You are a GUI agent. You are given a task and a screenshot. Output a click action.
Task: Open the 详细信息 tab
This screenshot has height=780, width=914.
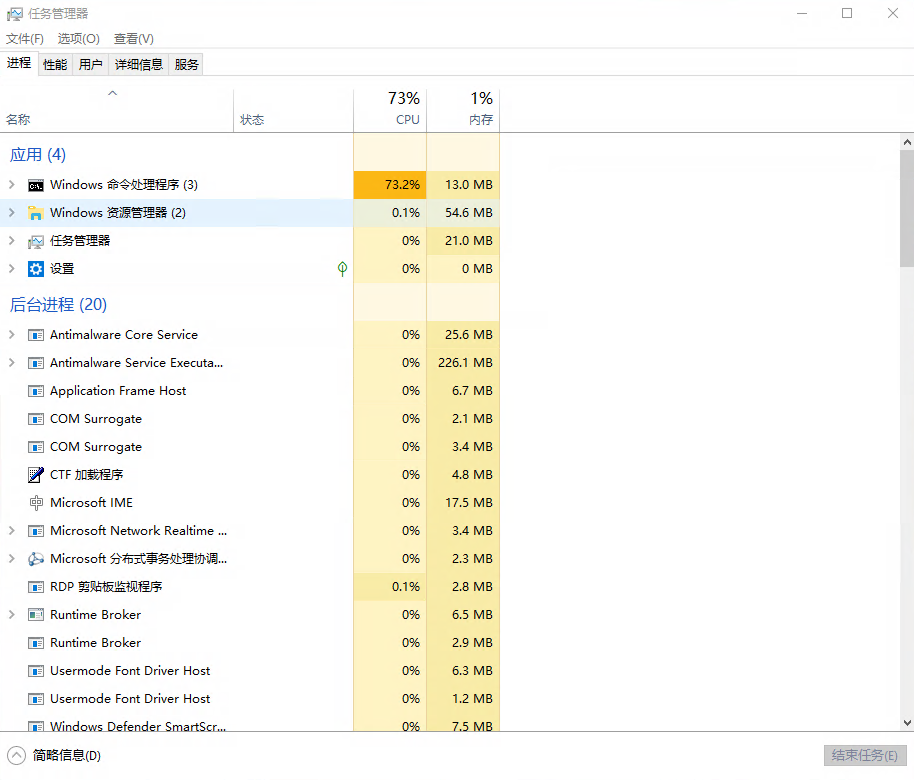pos(138,64)
